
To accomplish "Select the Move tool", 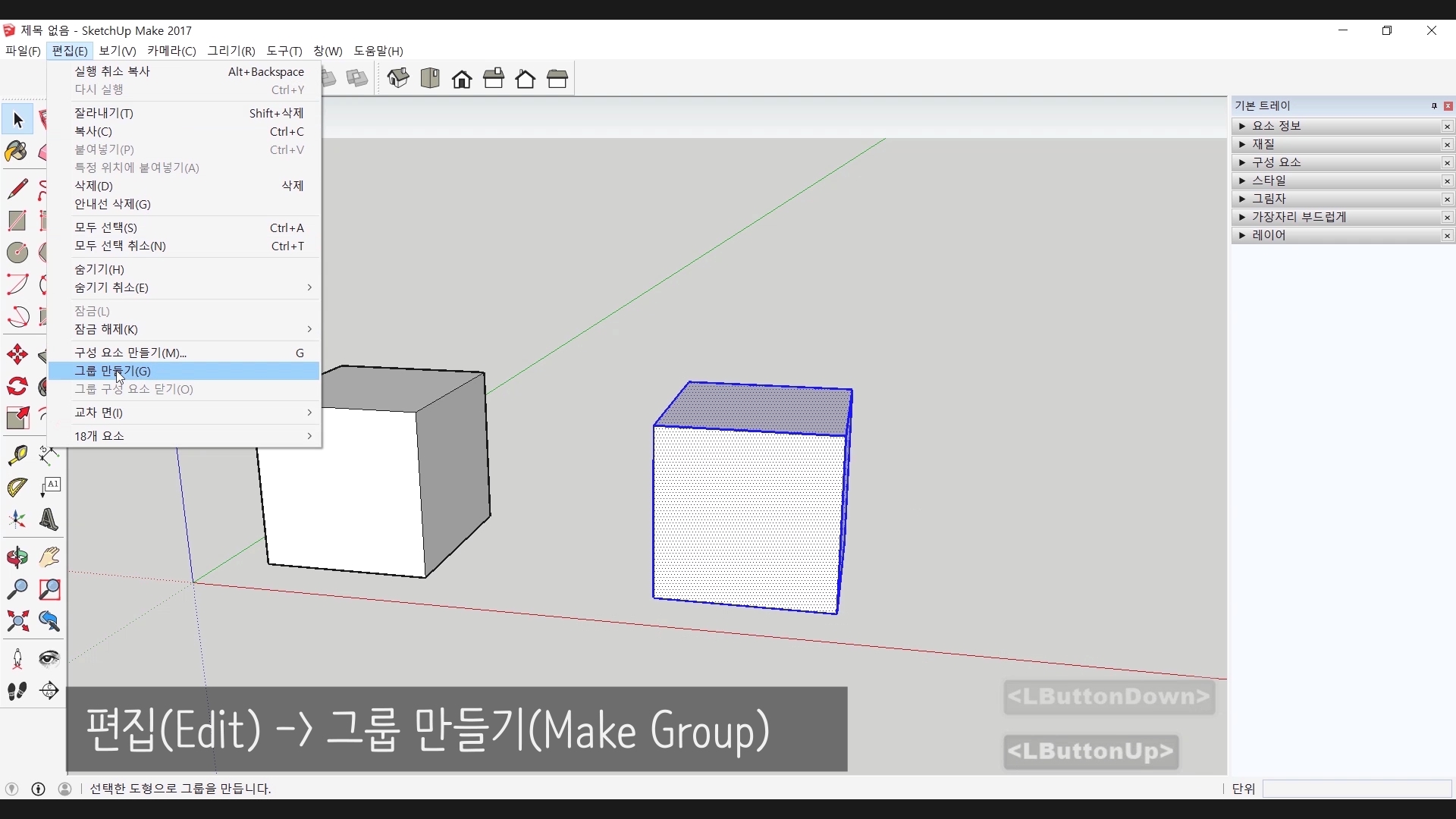I will click(x=17, y=355).
